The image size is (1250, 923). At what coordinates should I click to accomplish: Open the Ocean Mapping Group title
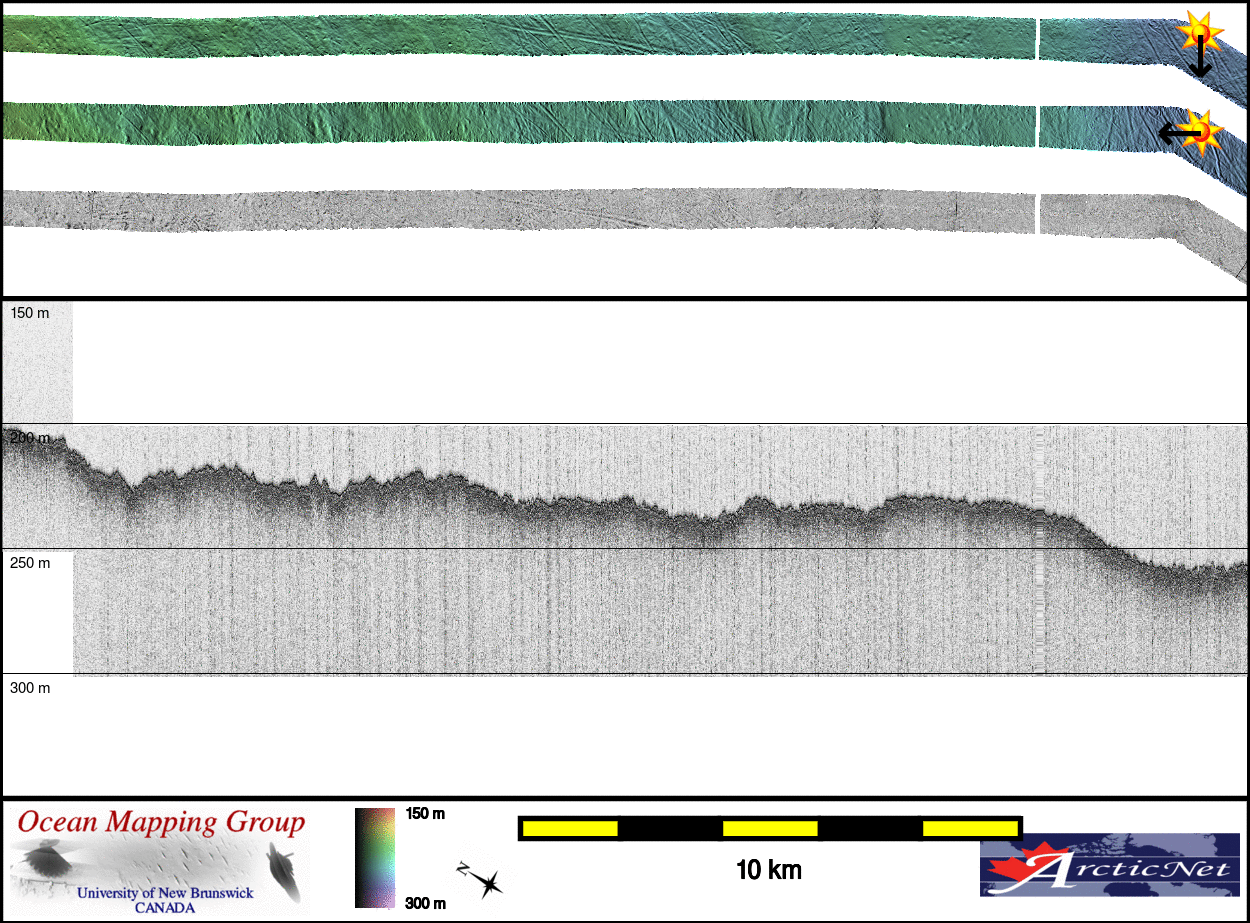click(x=161, y=823)
